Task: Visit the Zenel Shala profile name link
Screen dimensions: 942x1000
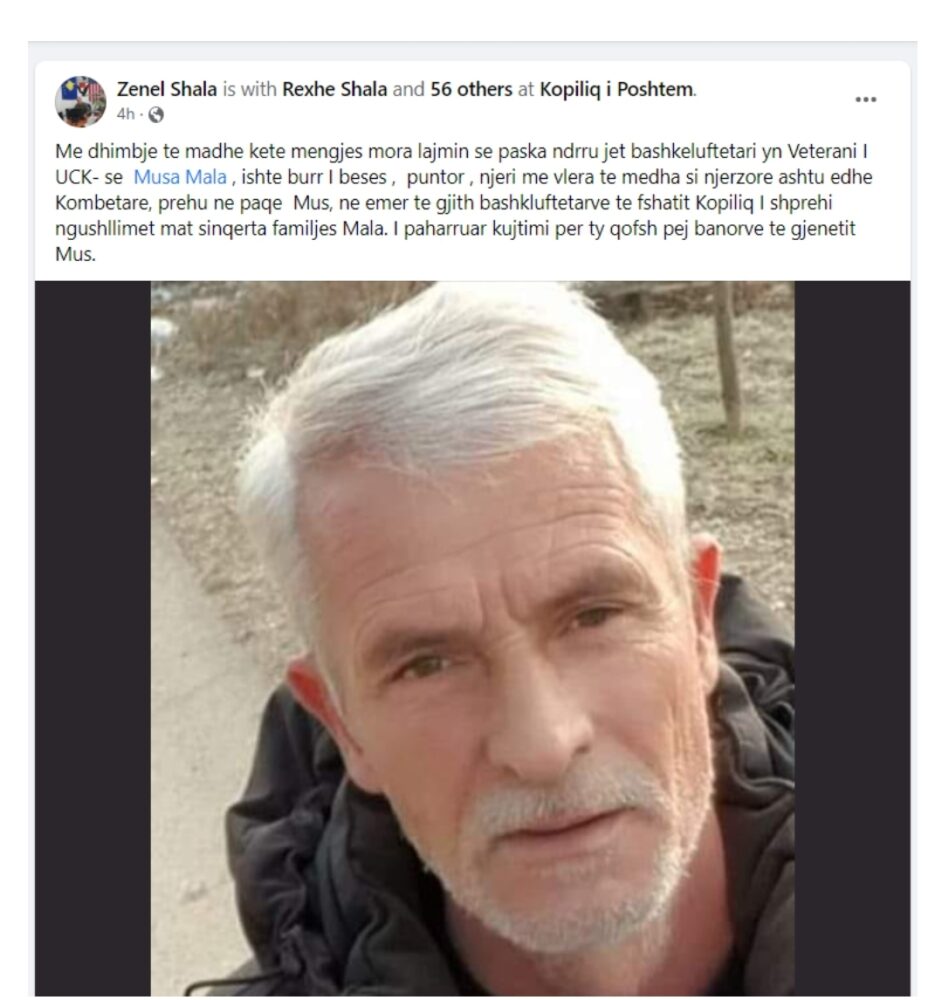Action: 166,89
